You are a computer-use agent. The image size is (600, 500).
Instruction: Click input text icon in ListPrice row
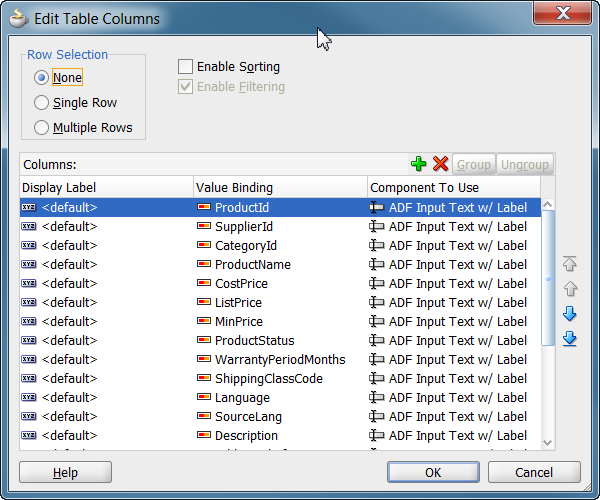point(377,302)
